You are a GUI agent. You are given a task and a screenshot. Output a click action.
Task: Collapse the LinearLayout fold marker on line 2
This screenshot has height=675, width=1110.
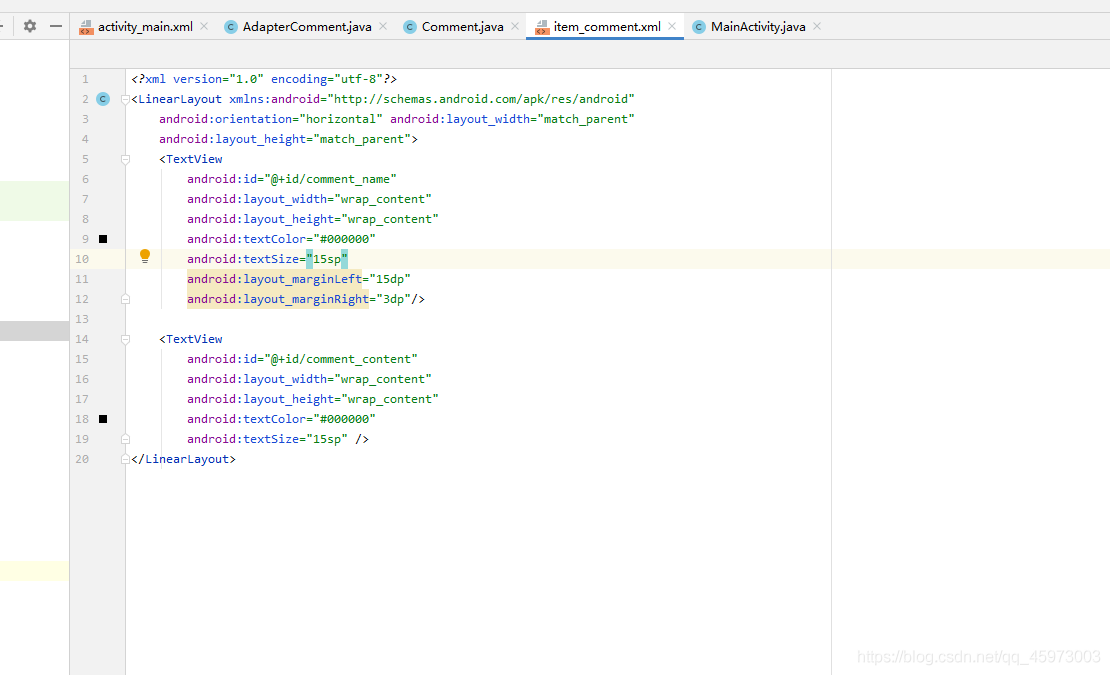pyautogui.click(x=125, y=100)
